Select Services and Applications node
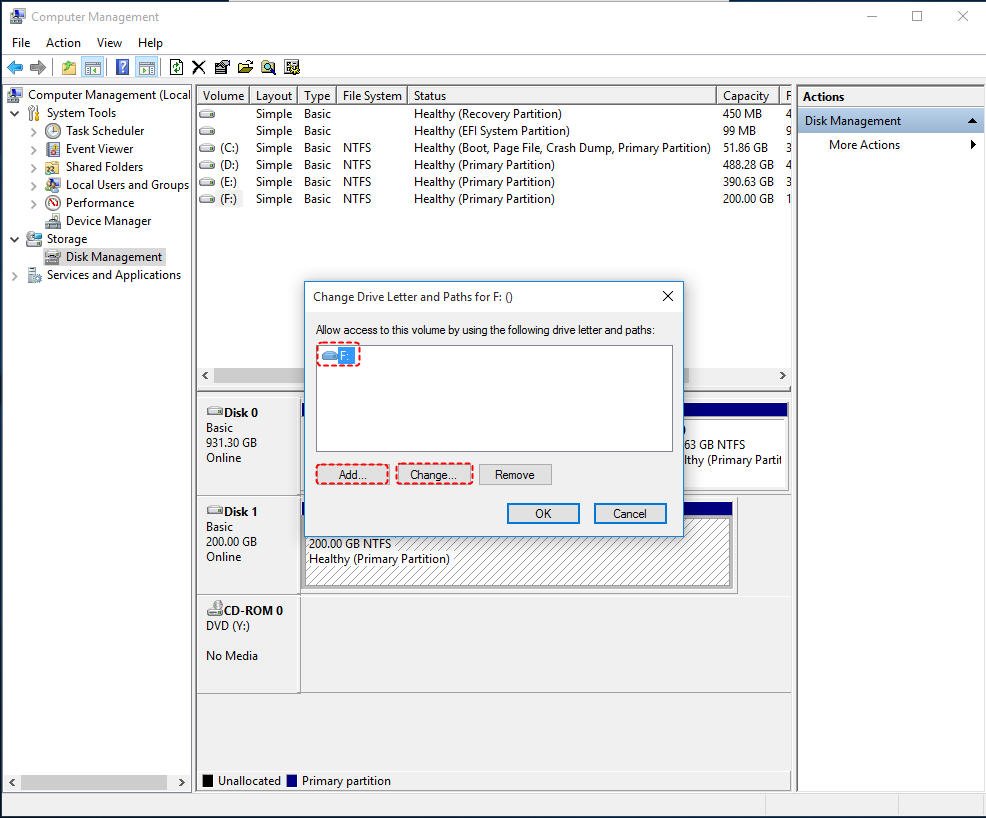 click(x=113, y=275)
